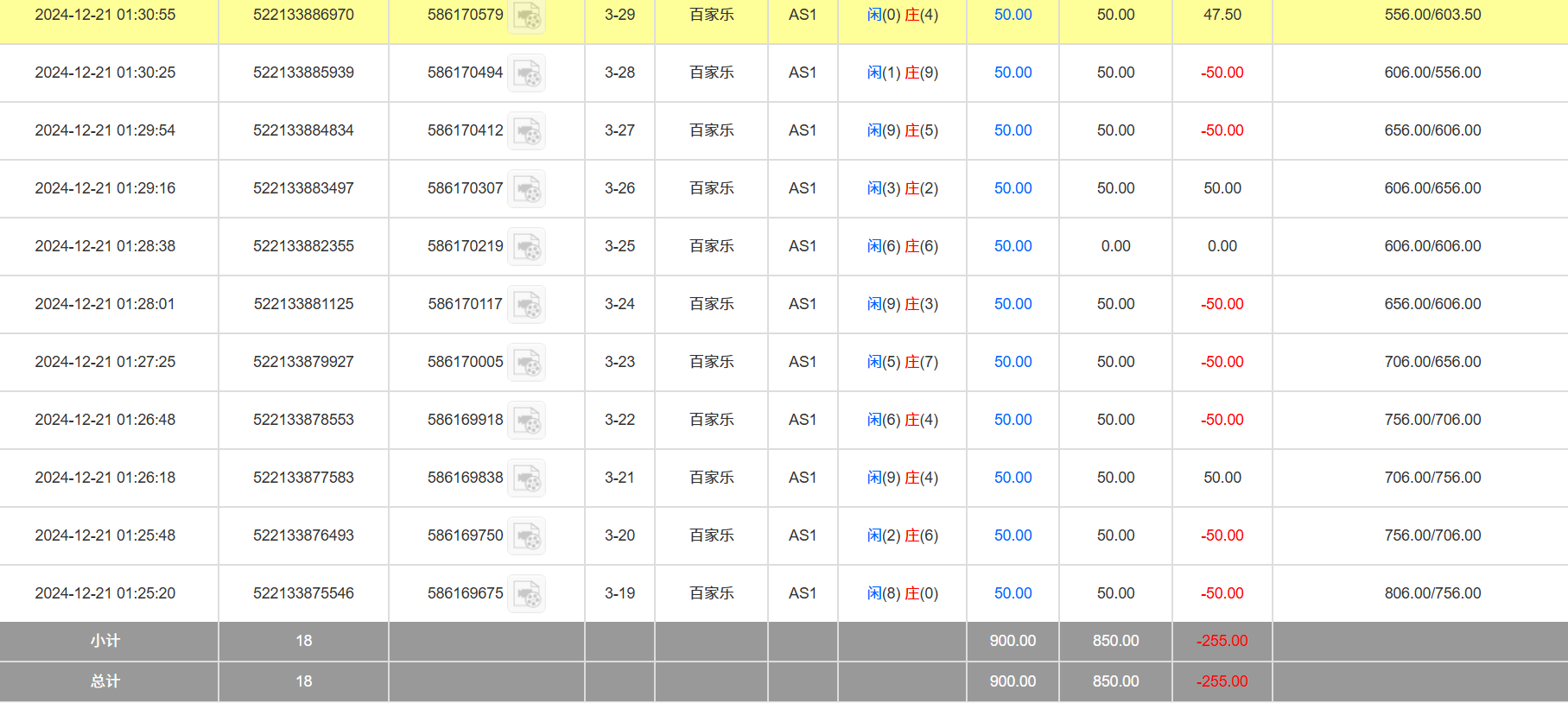This screenshot has width=1568, height=703.
Task: Select order number 522133886970
Action: click(x=303, y=15)
